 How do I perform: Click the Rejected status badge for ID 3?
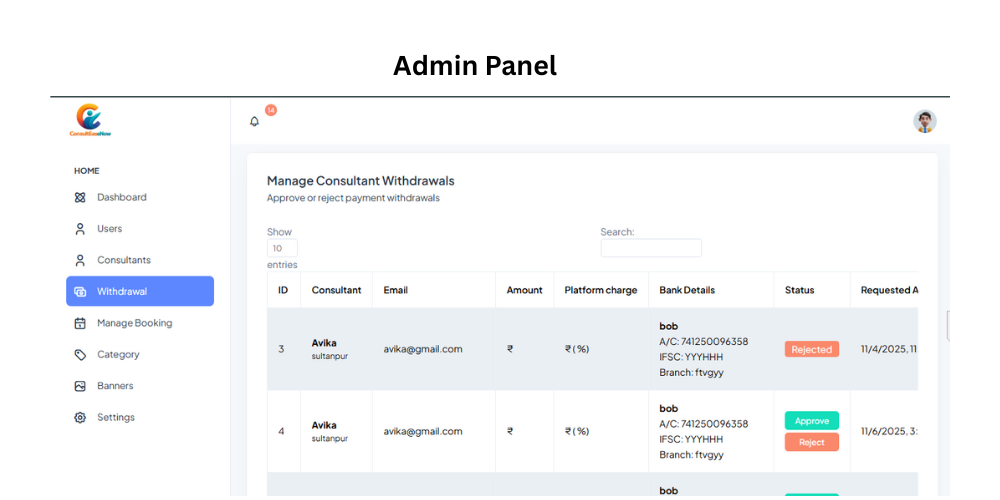[x=811, y=349]
